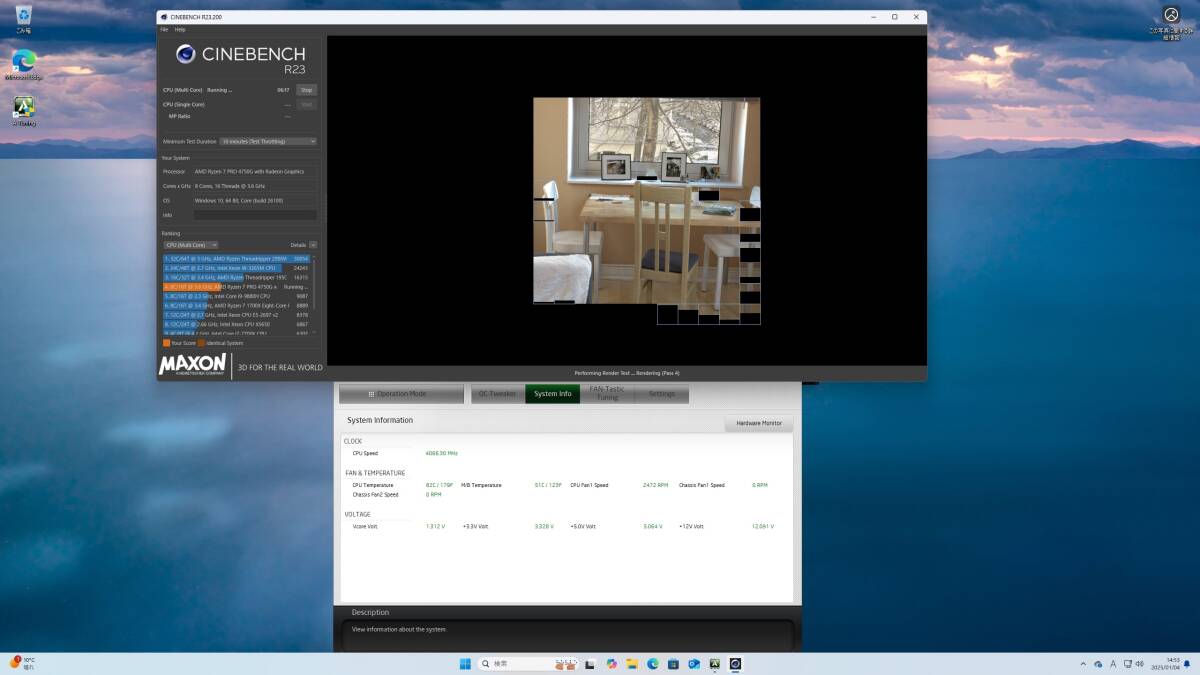Click the Identical System legend swatch
Image resolution: width=1200 pixels, height=675 pixels.
201,343
